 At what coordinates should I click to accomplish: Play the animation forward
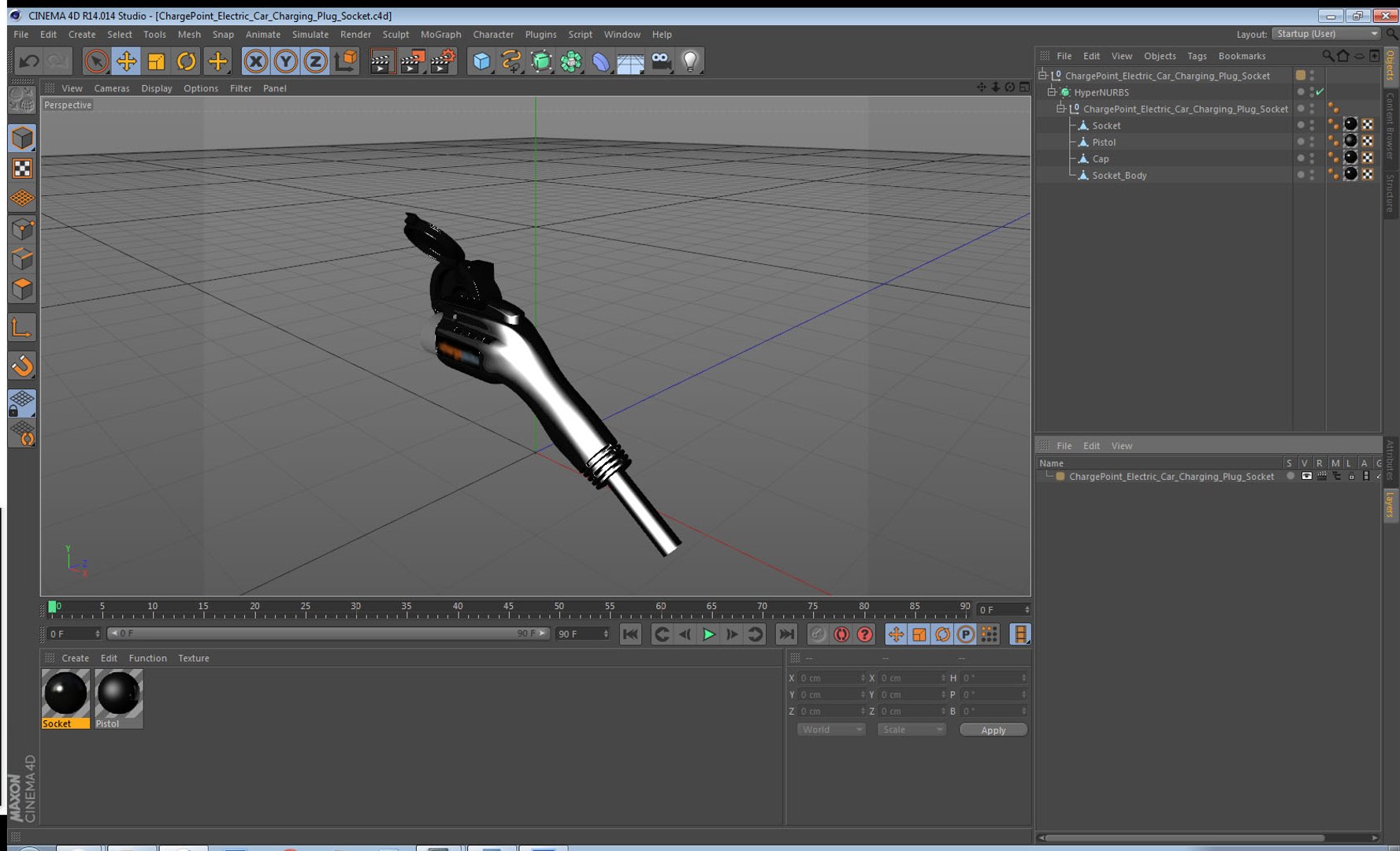(x=708, y=634)
